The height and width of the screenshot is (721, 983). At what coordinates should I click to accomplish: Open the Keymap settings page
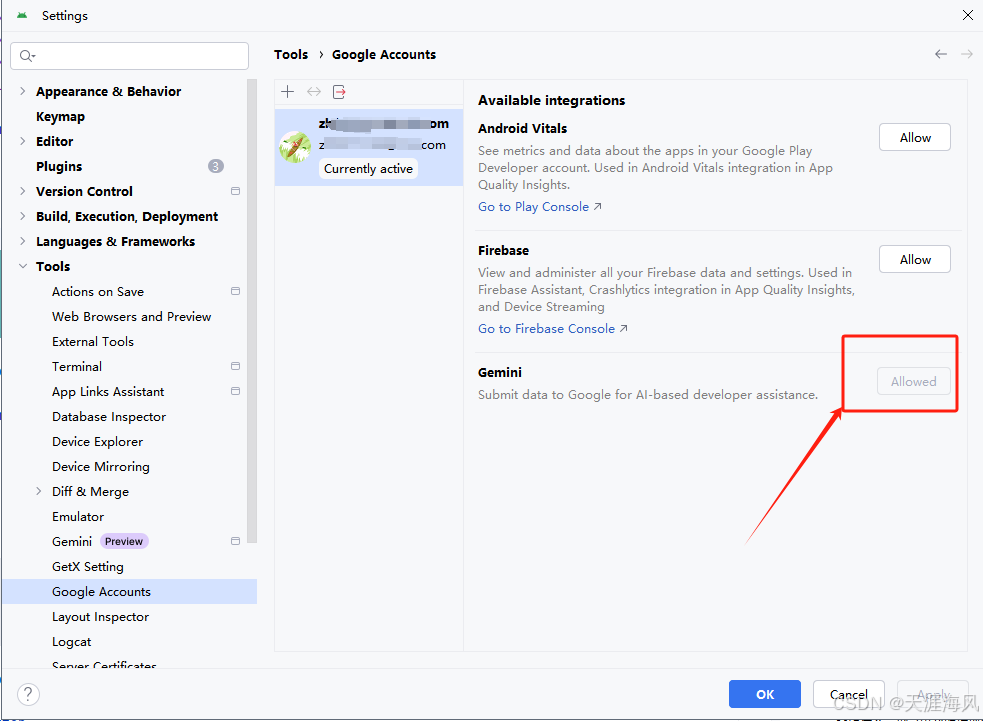(60, 117)
